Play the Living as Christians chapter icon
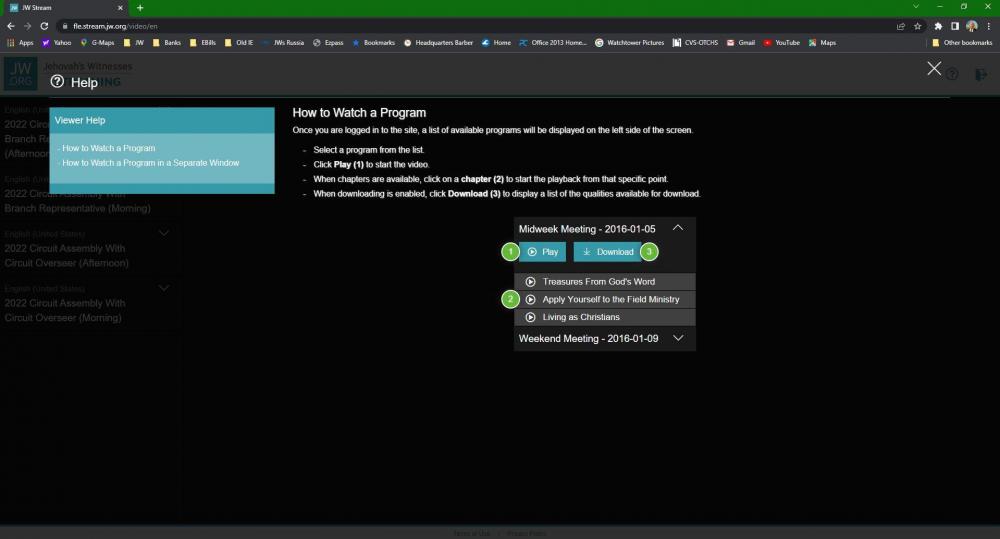1000x539 pixels. [x=530, y=317]
